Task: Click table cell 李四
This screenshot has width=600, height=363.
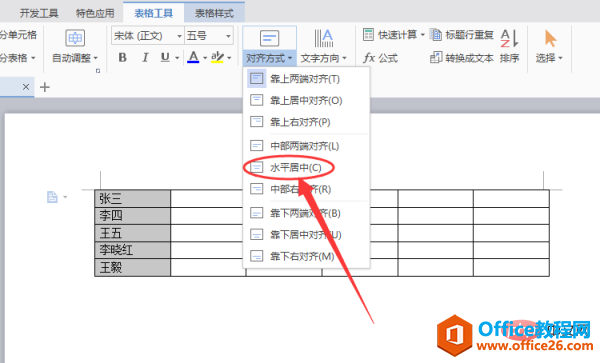Action: pyautogui.click(x=132, y=216)
